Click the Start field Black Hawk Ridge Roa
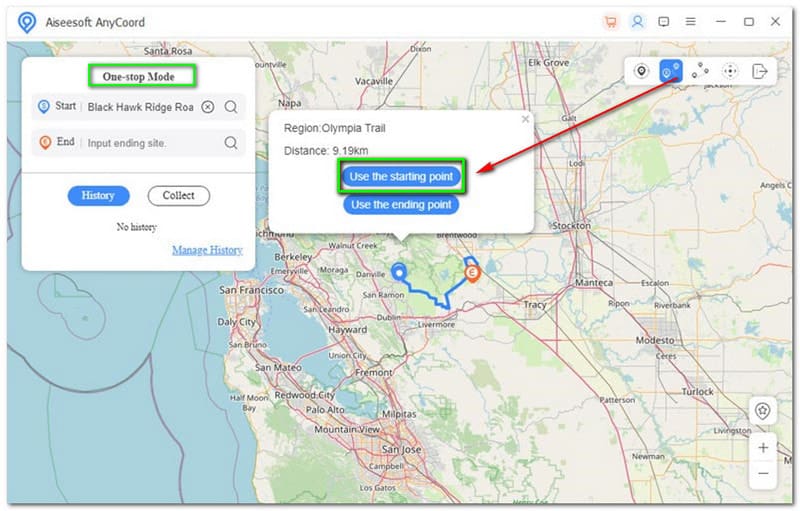The image size is (800, 511). [140, 107]
